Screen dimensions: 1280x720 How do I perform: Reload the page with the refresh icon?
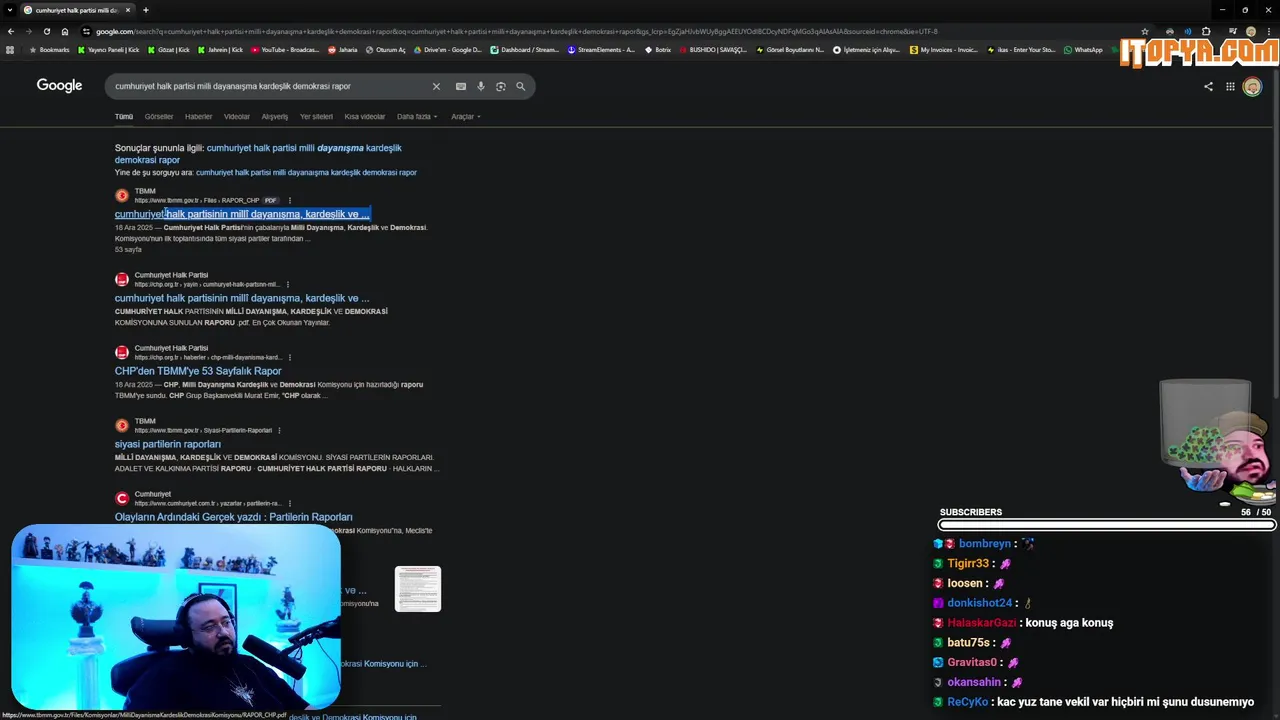(x=46, y=31)
